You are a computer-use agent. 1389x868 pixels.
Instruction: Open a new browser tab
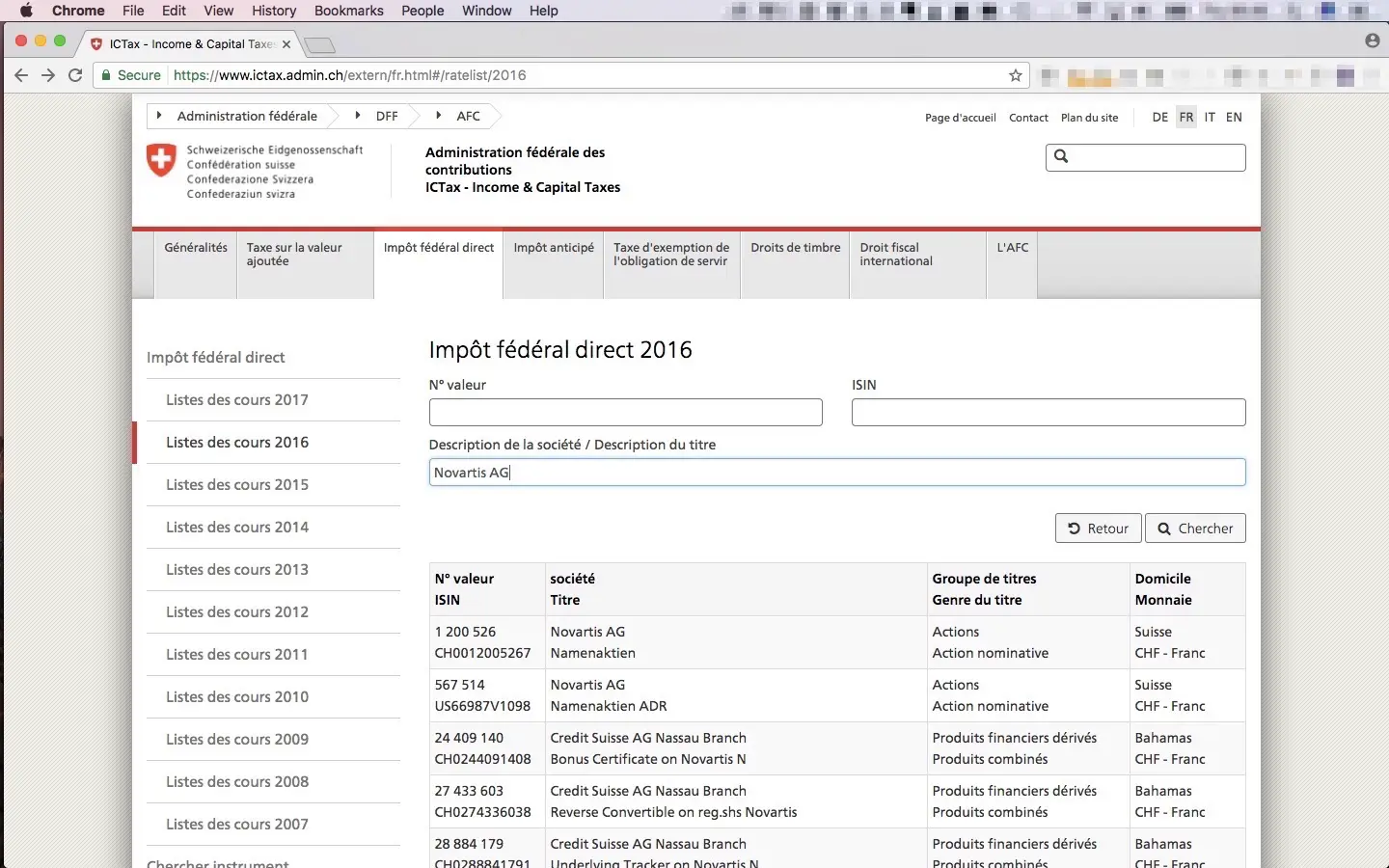click(319, 45)
